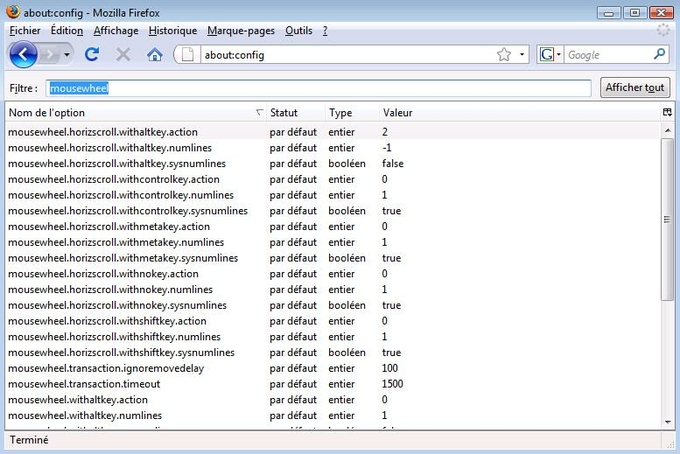Click the scrollbar up arrow
The width and height of the screenshot is (680, 454).
667,130
